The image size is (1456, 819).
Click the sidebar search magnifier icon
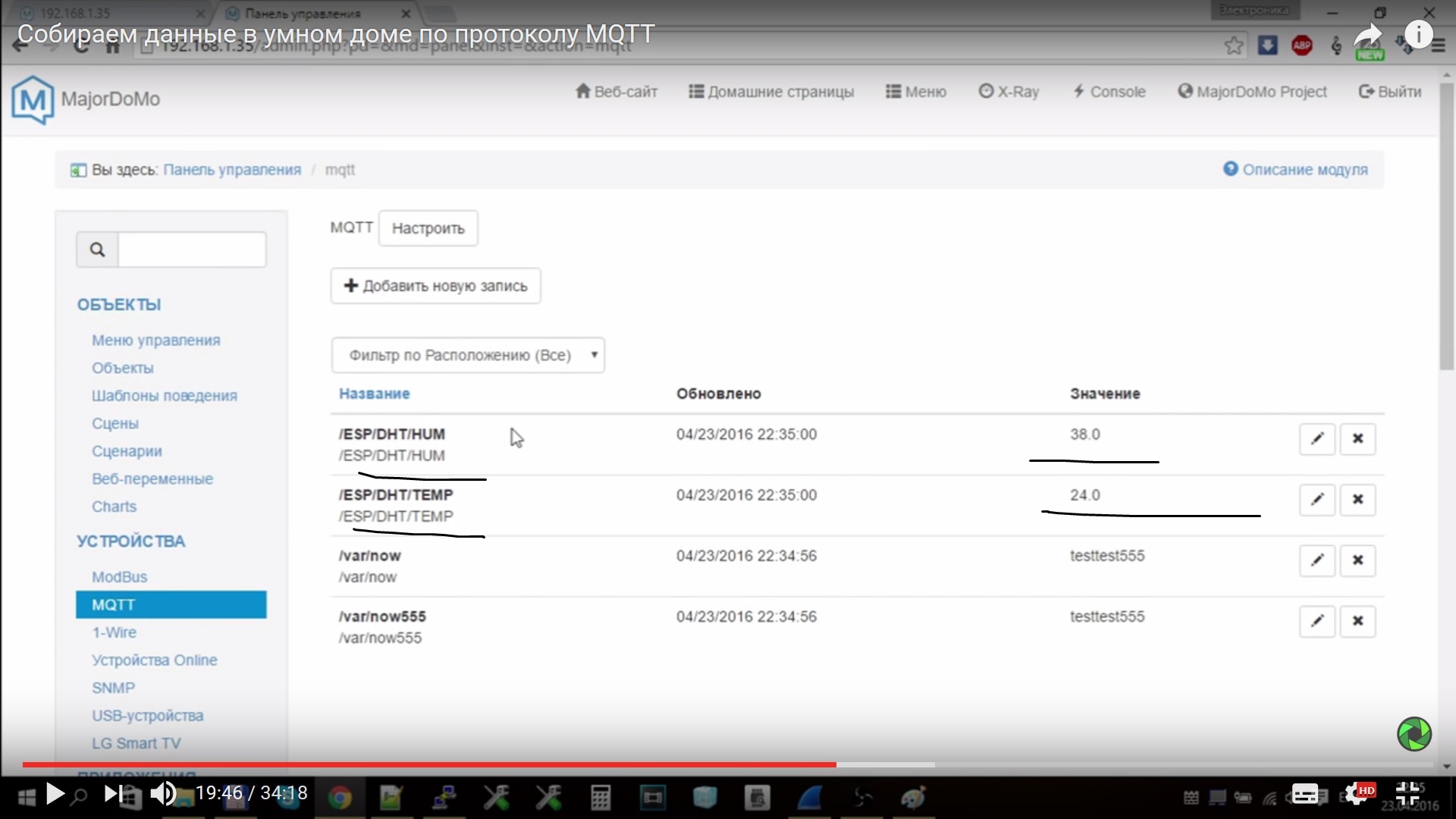coord(97,249)
